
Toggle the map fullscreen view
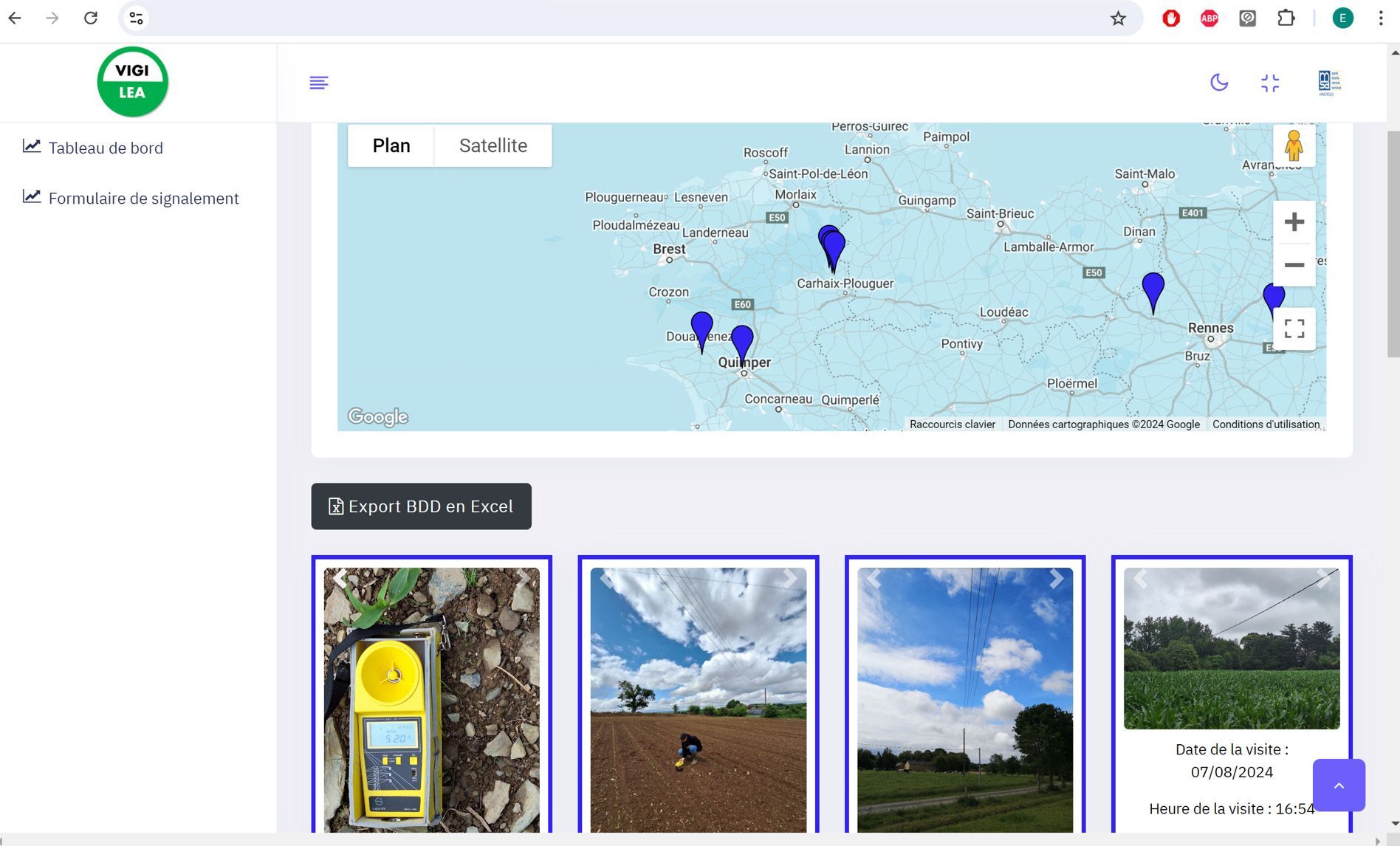point(1294,329)
